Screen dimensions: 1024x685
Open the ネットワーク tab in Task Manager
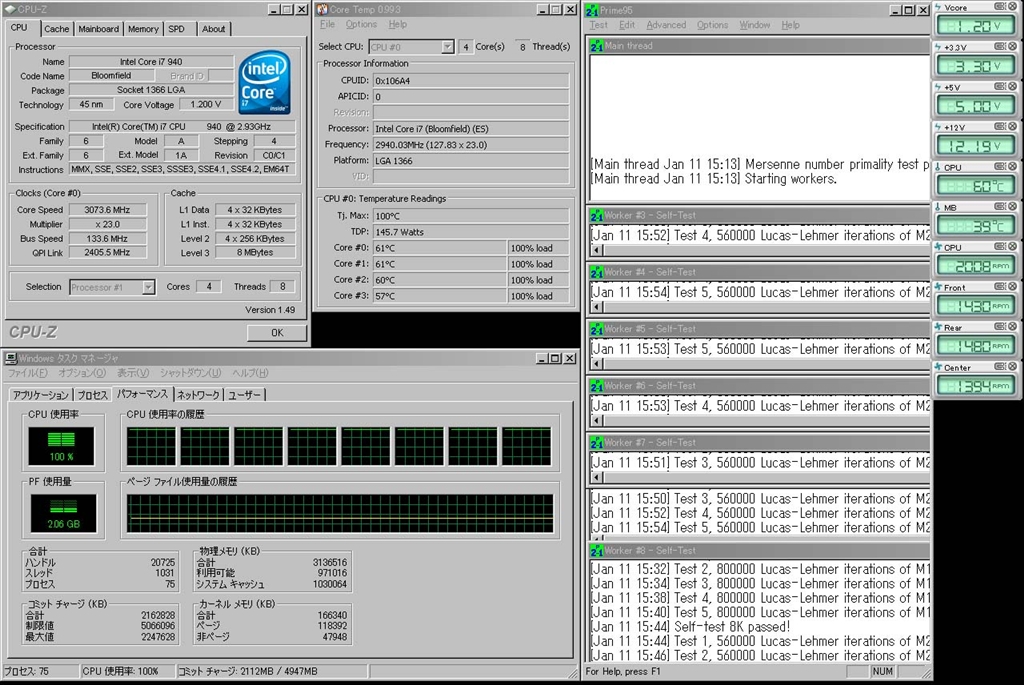[x=198, y=395]
